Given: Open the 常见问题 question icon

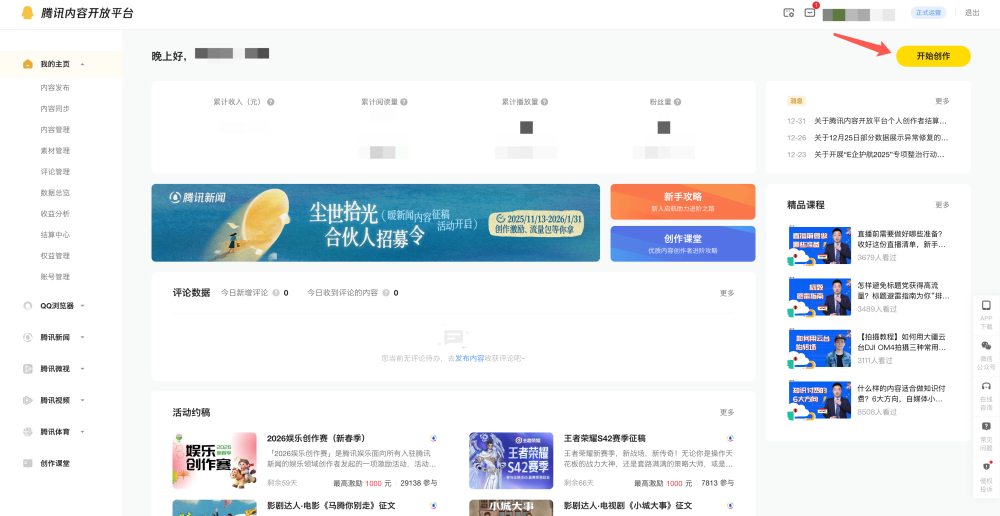Looking at the screenshot, I should pyautogui.click(x=986, y=426).
